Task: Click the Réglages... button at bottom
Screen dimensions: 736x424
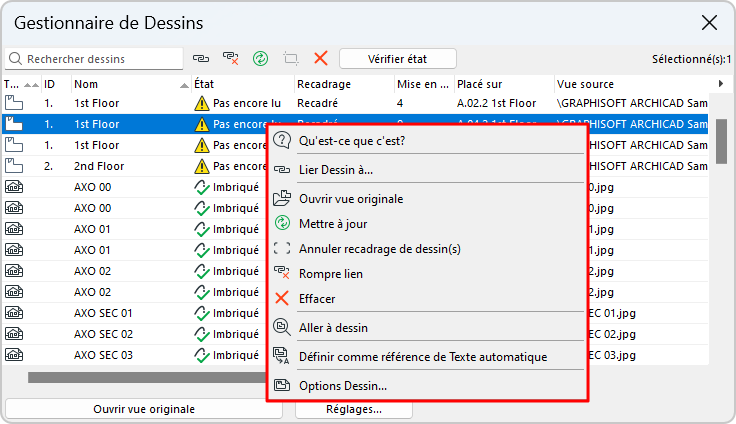Action: pyautogui.click(x=354, y=409)
